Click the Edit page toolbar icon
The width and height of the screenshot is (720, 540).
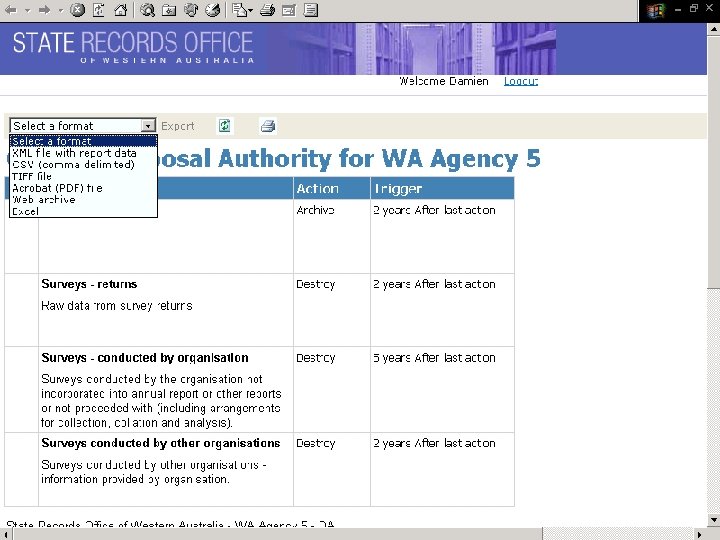tap(289, 10)
